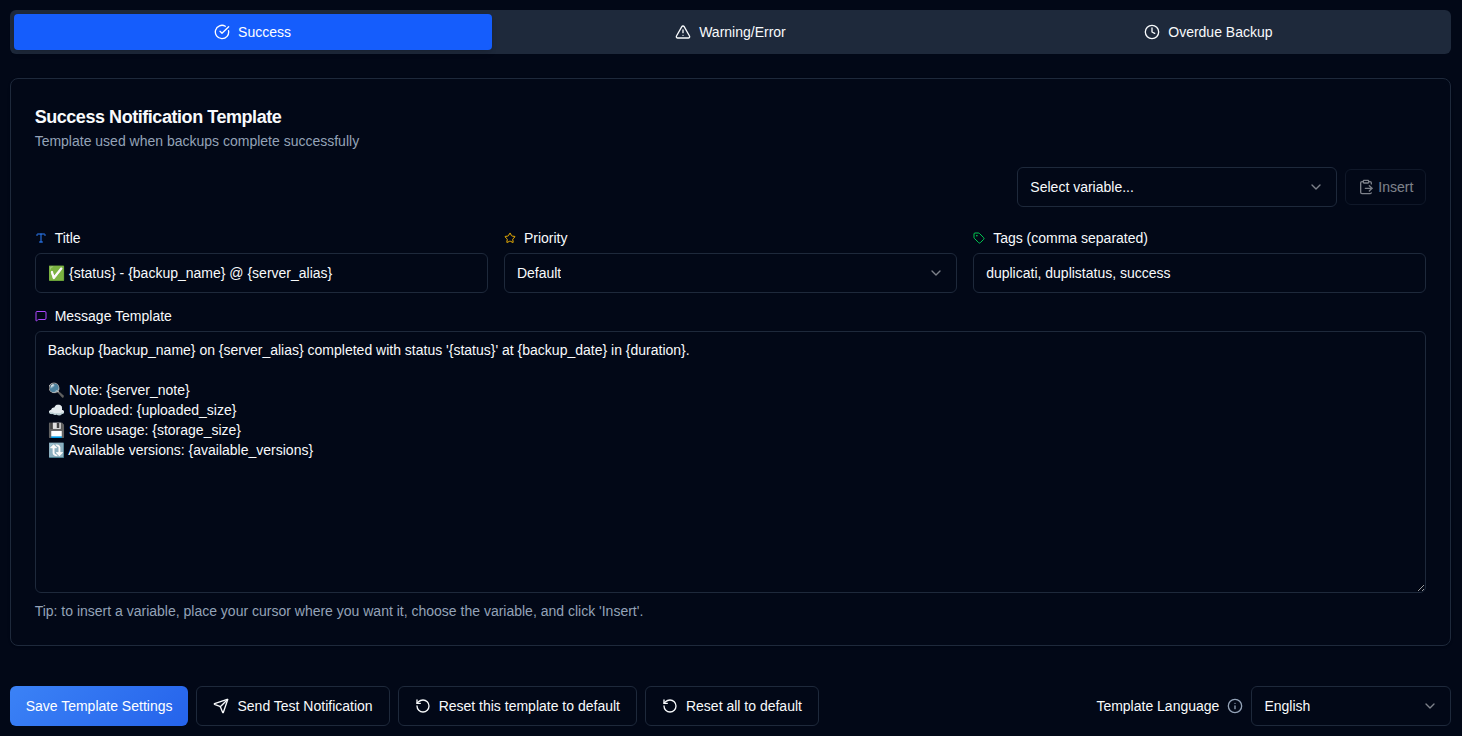Click the paper plane icon on Send Test Notification

point(221,706)
